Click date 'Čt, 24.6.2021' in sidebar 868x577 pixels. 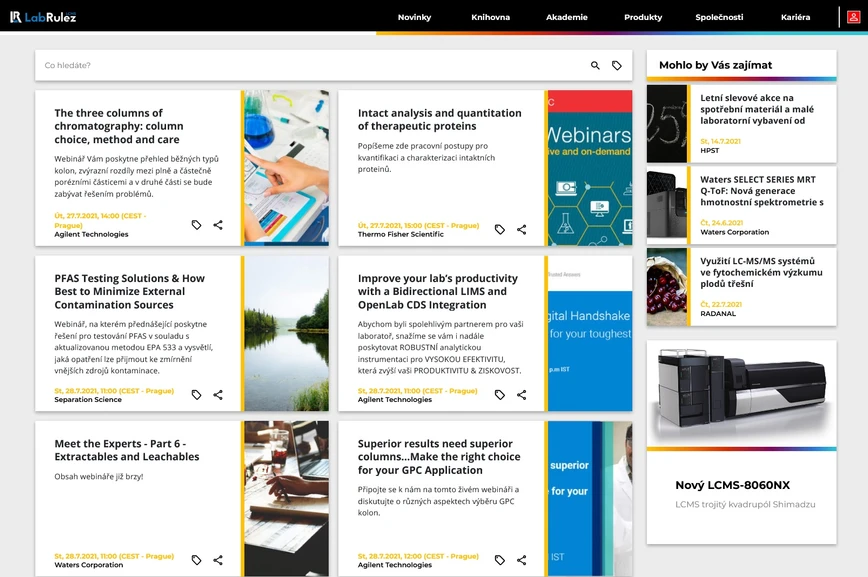click(721, 223)
